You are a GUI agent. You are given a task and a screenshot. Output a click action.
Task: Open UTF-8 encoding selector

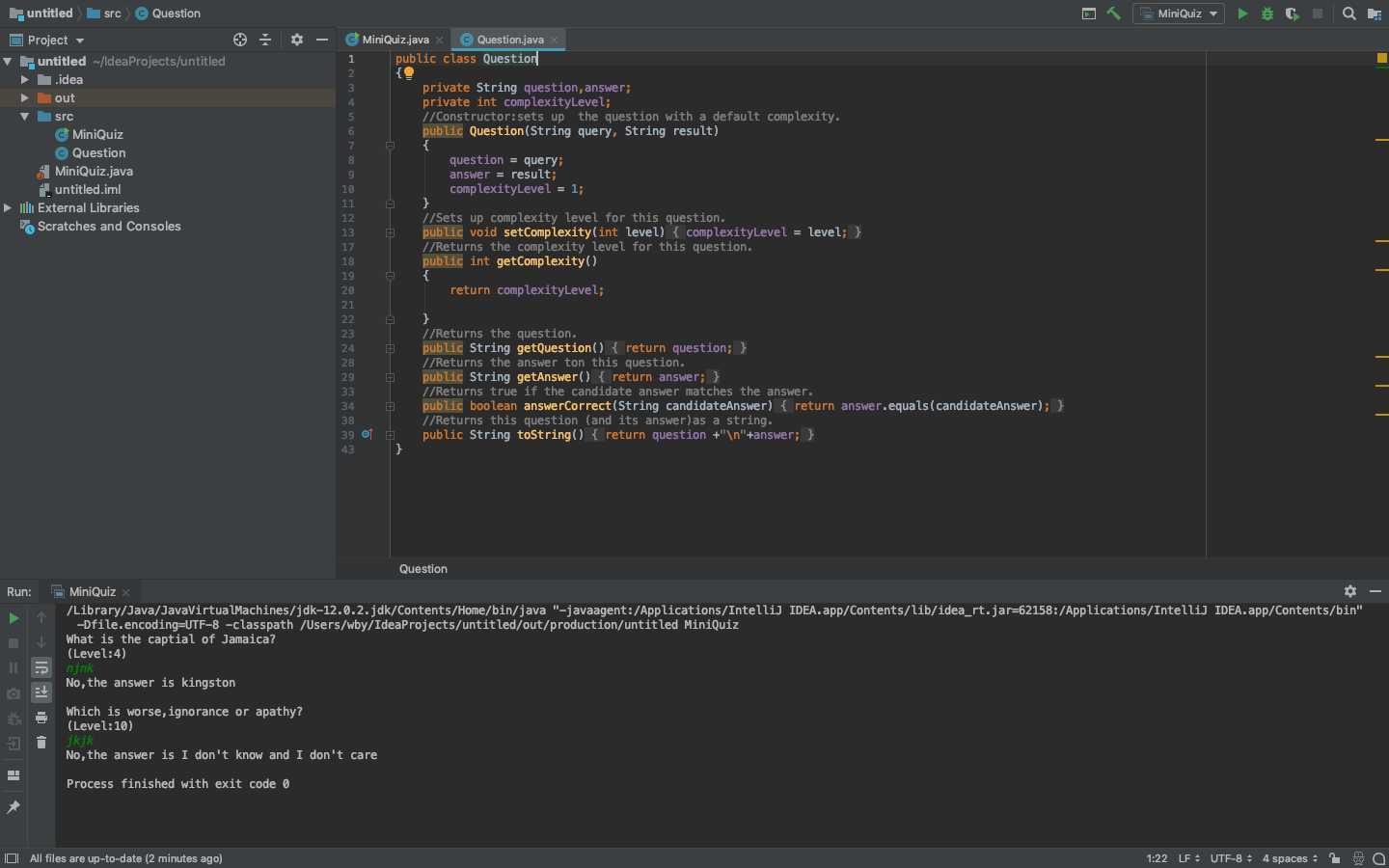point(1232,858)
